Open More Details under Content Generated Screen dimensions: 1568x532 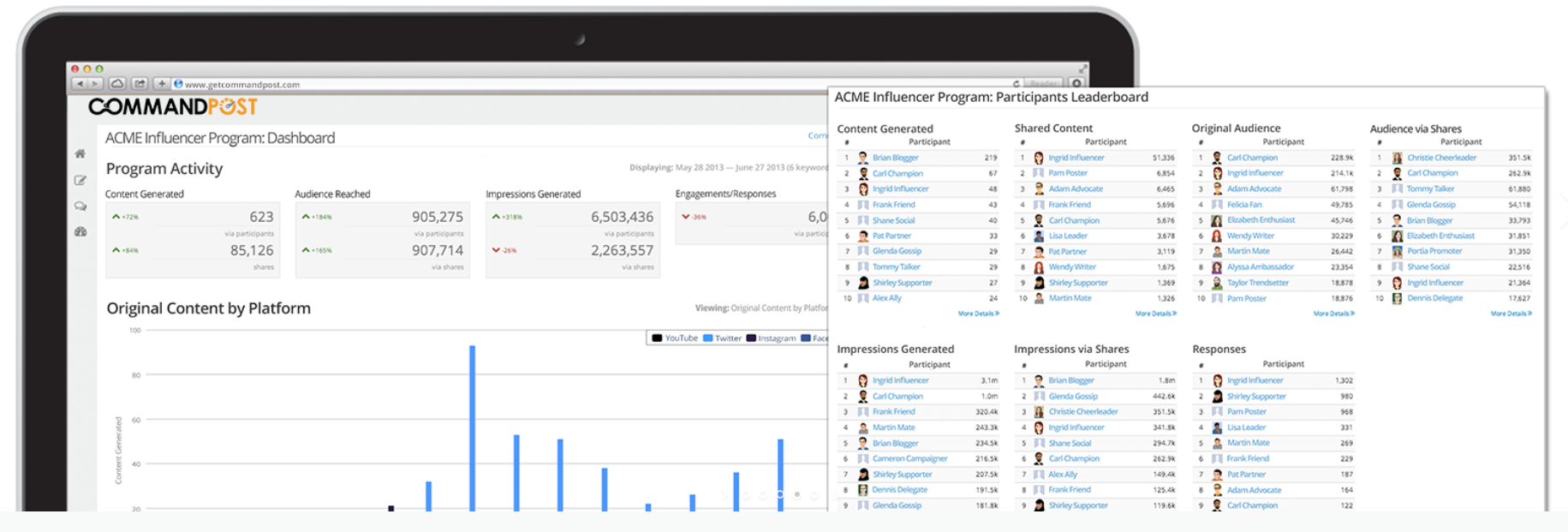(x=978, y=314)
